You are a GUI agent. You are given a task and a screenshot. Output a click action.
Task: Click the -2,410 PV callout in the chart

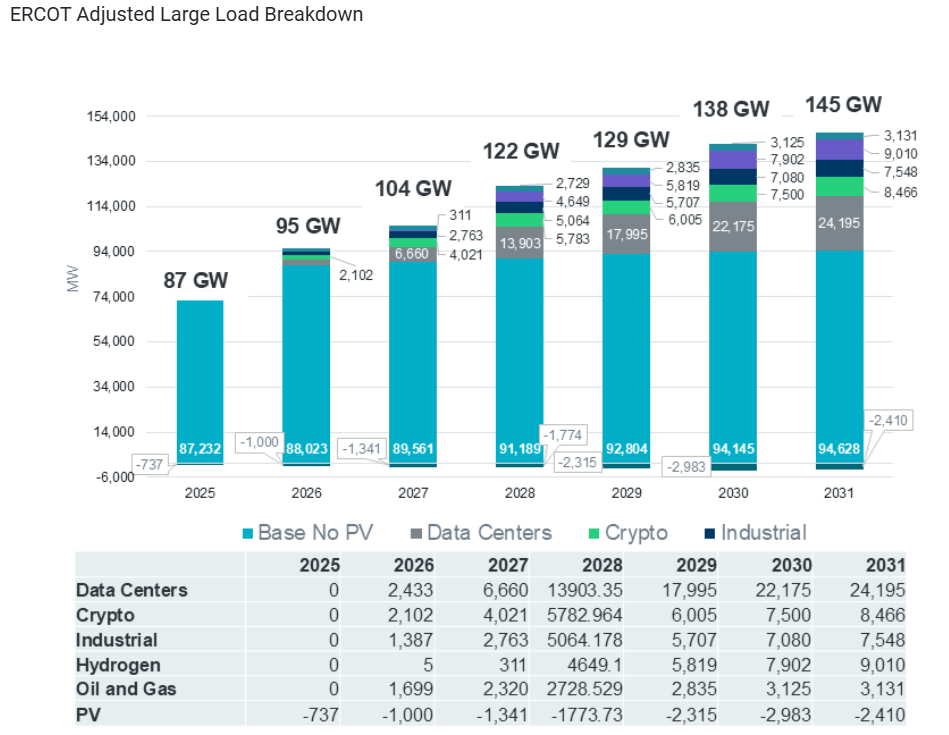pos(888,420)
